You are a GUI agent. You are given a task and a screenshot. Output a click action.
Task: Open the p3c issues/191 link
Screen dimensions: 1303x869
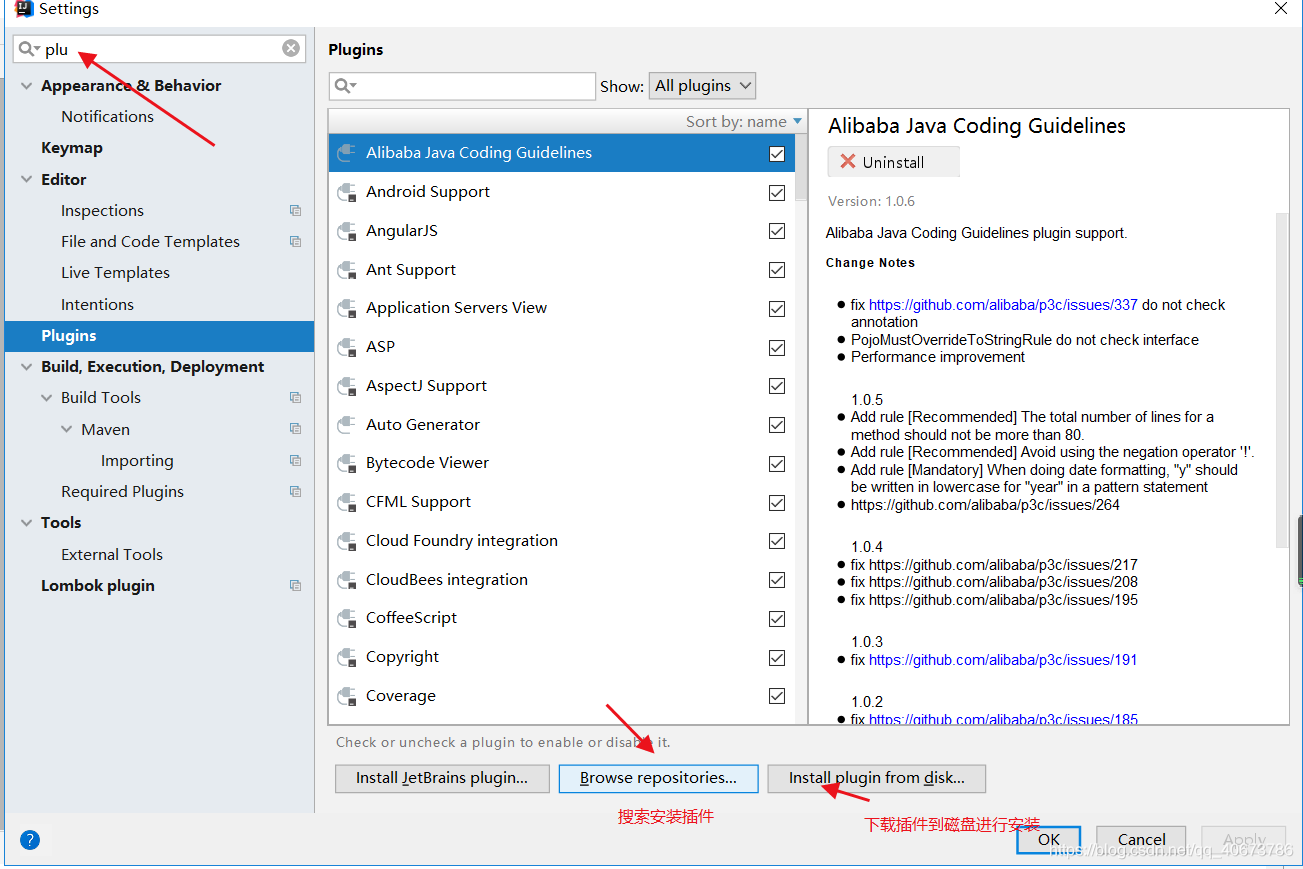pos(1003,660)
